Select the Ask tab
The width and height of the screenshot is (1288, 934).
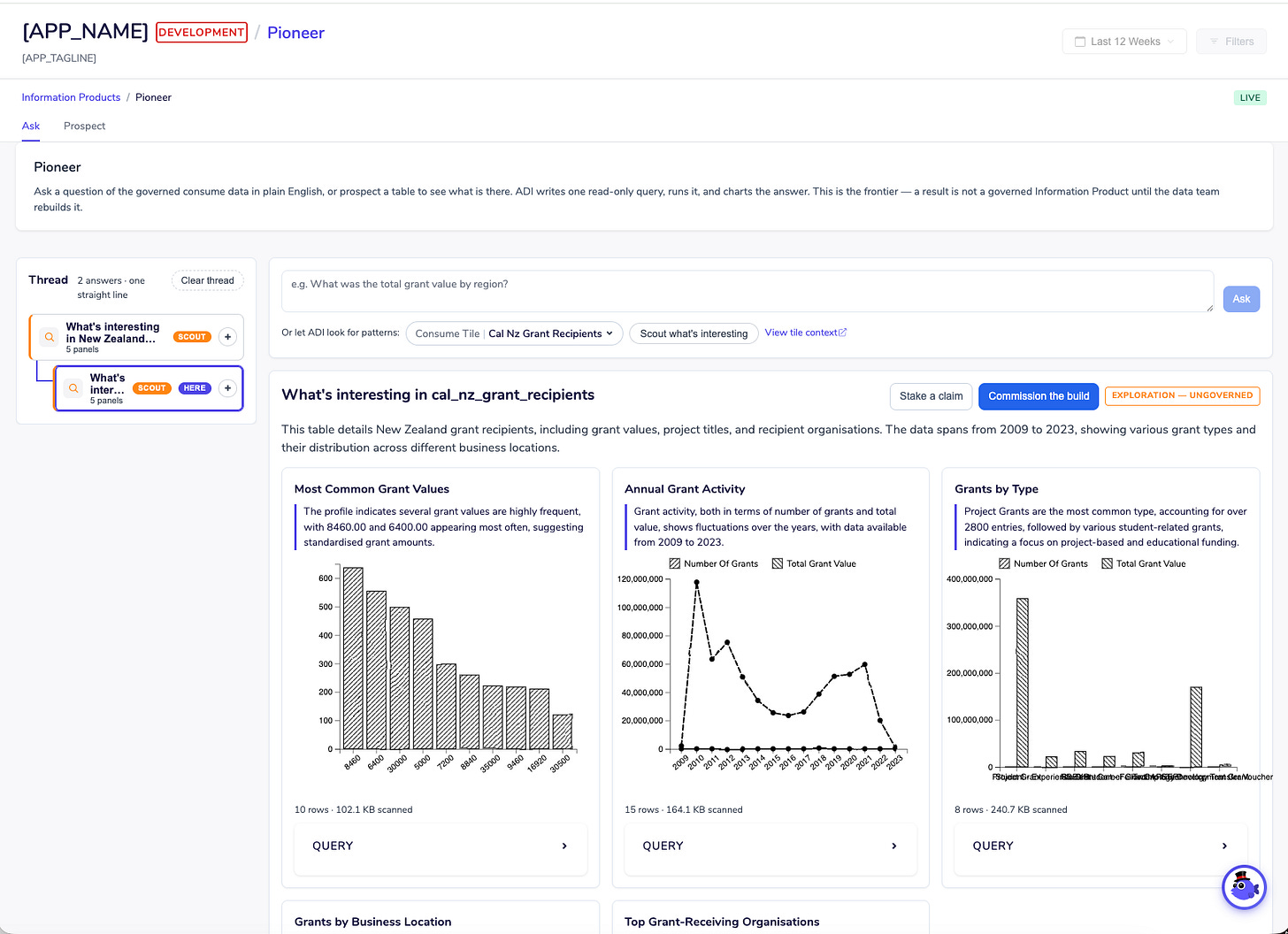tap(31, 126)
